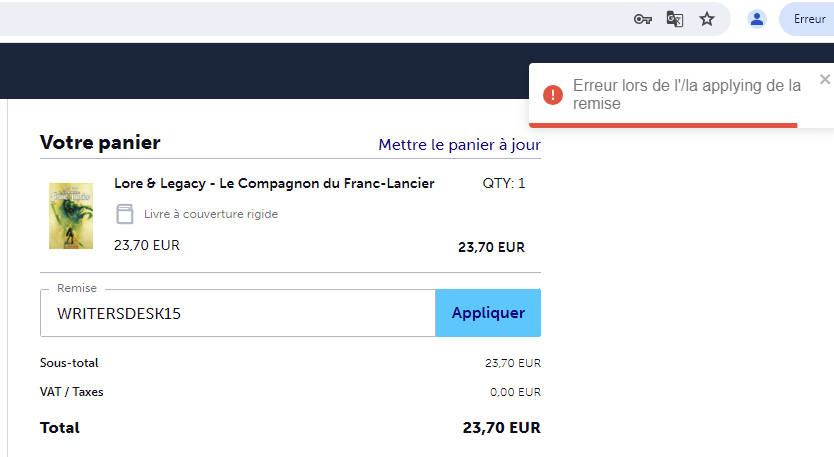Click the Erreur button in browser toolbar

point(808,19)
